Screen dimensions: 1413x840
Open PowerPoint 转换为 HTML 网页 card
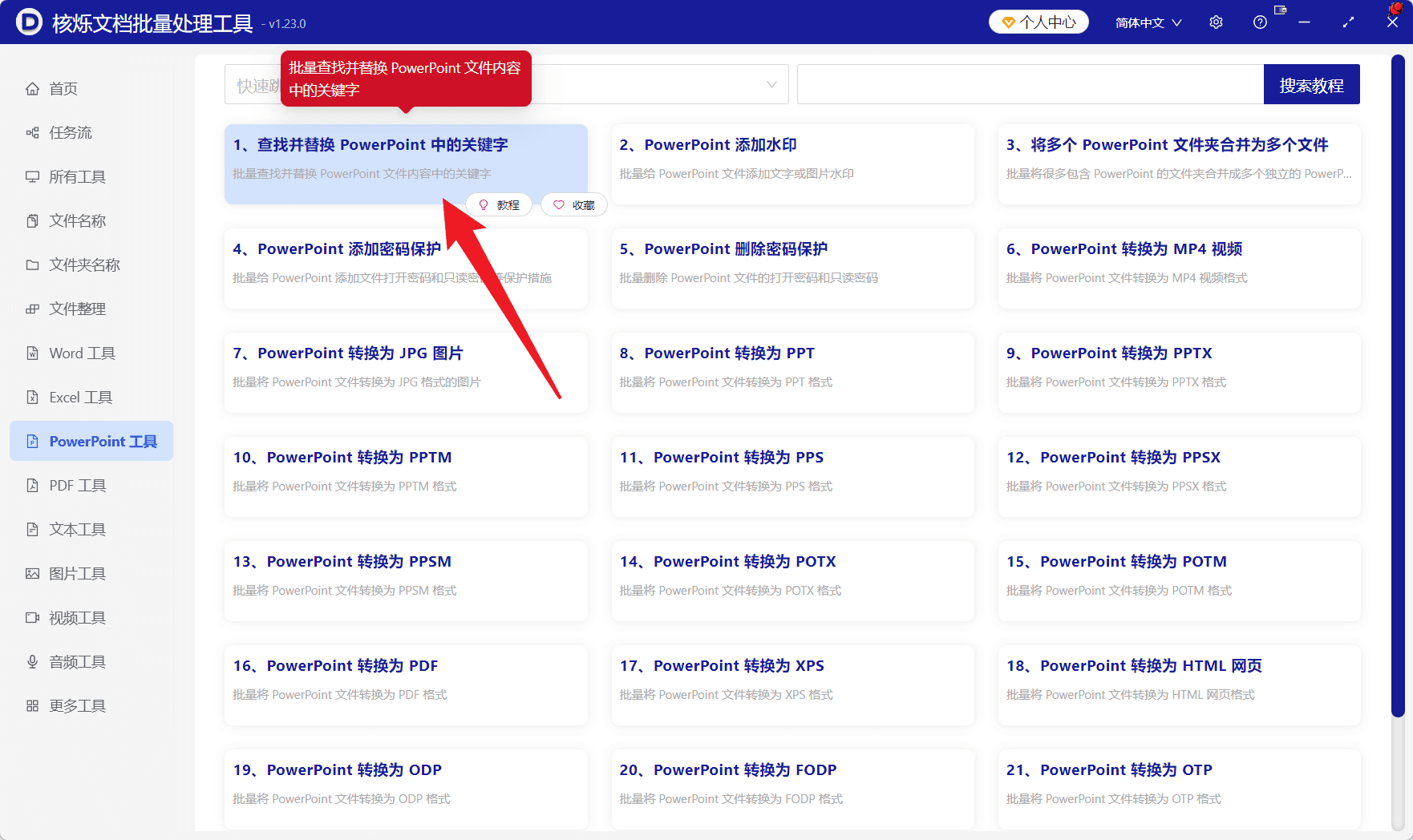pos(1179,685)
